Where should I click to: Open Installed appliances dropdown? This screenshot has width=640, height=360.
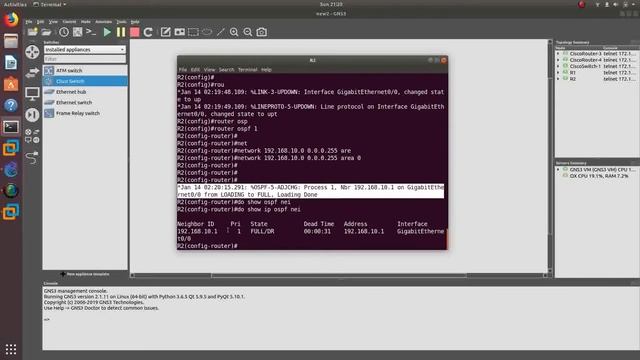(x=85, y=49)
